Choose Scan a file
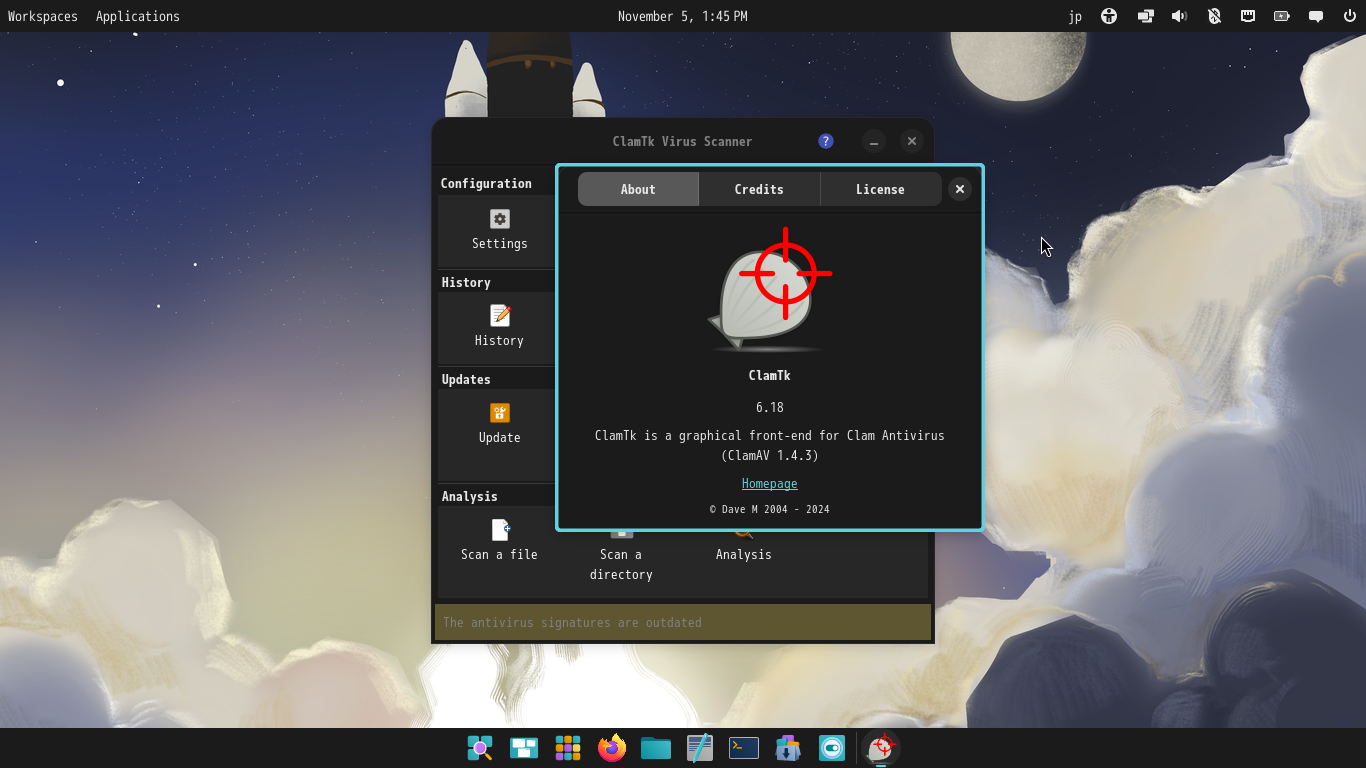Viewport: 1366px width, 768px height. pyautogui.click(x=499, y=541)
